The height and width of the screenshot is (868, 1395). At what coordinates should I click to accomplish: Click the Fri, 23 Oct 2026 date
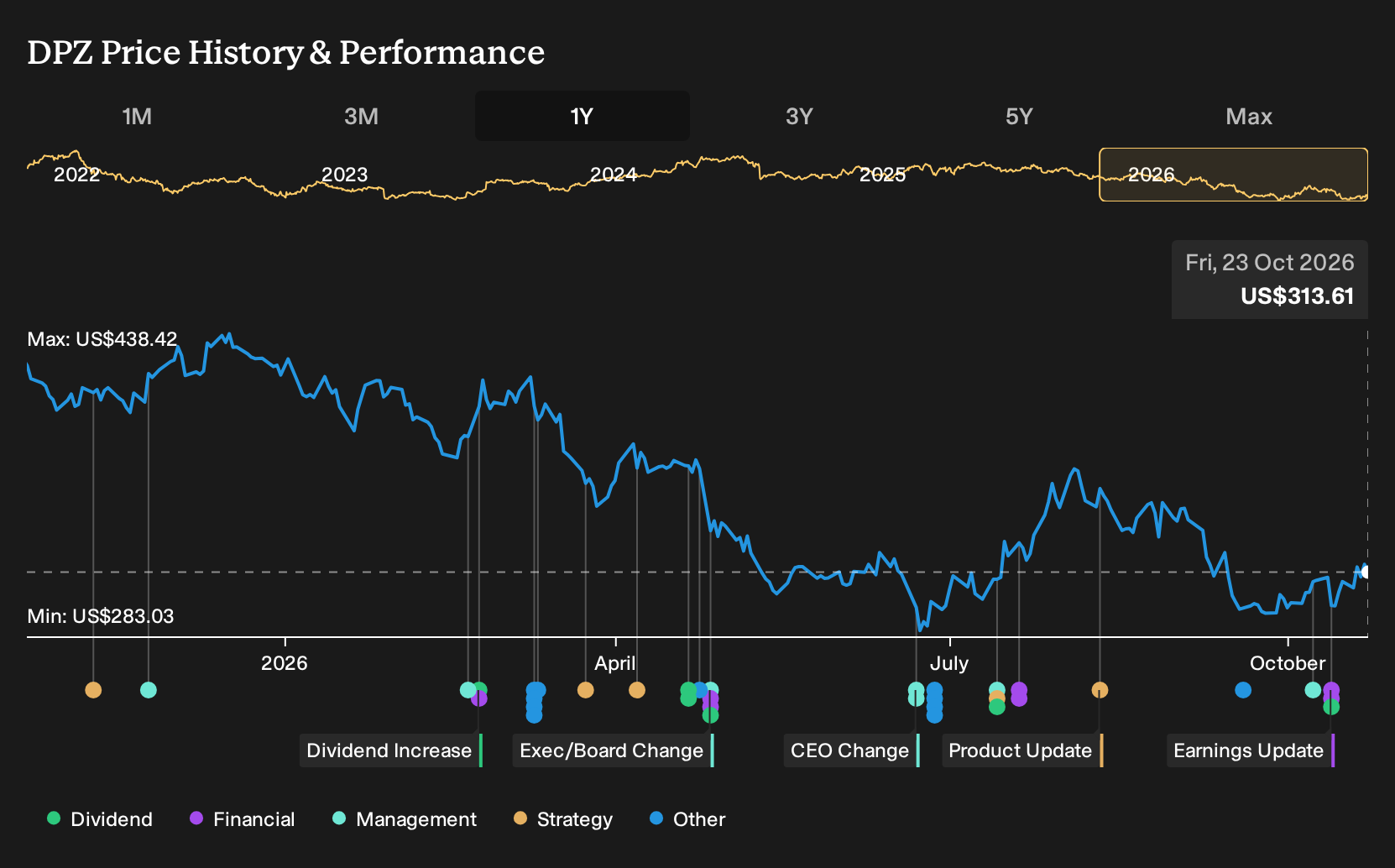tap(1269, 263)
